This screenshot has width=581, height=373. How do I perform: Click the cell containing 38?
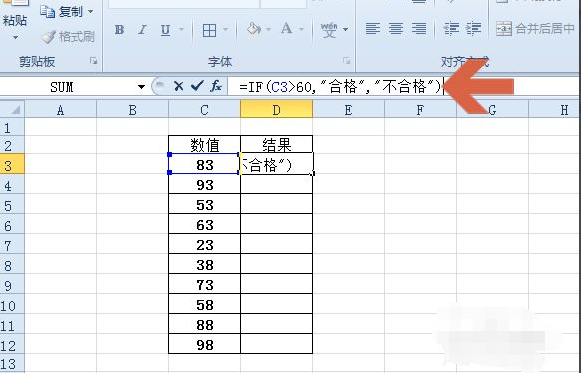[x=204, y=264]
